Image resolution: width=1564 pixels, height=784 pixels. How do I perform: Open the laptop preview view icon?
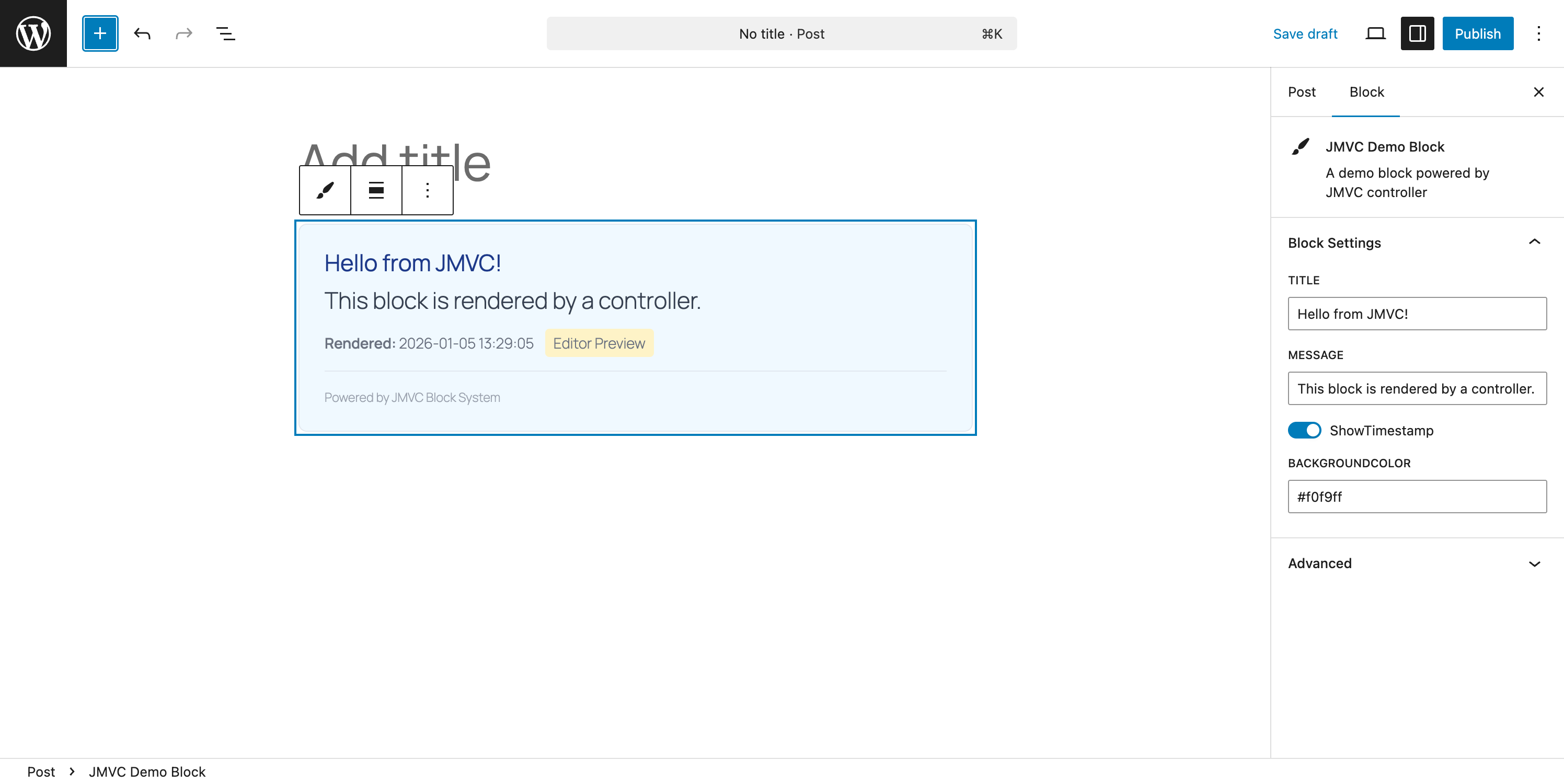tap(1375, 33)
